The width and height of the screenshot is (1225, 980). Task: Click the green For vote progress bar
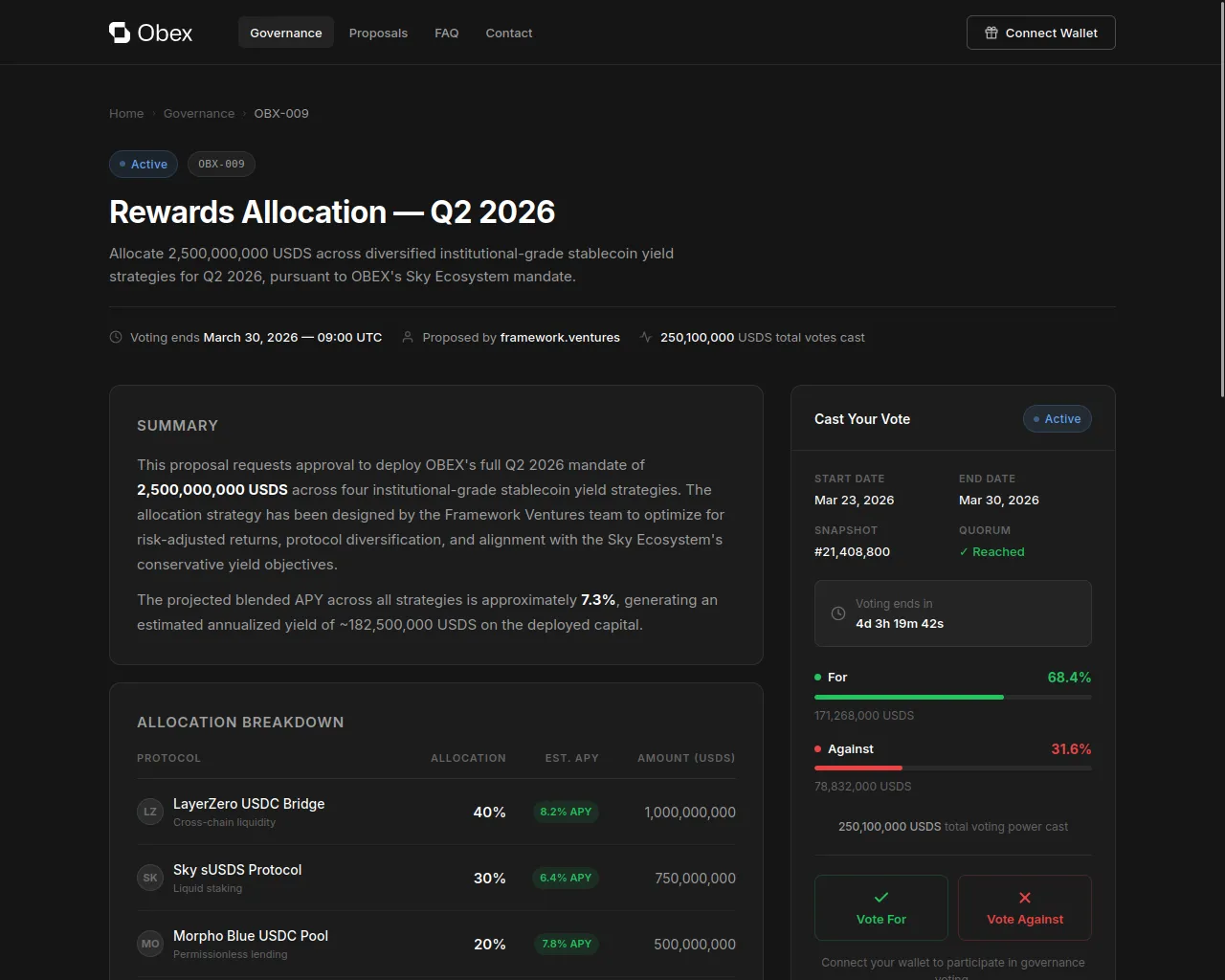pyautogui.click(x=908, y=697)
